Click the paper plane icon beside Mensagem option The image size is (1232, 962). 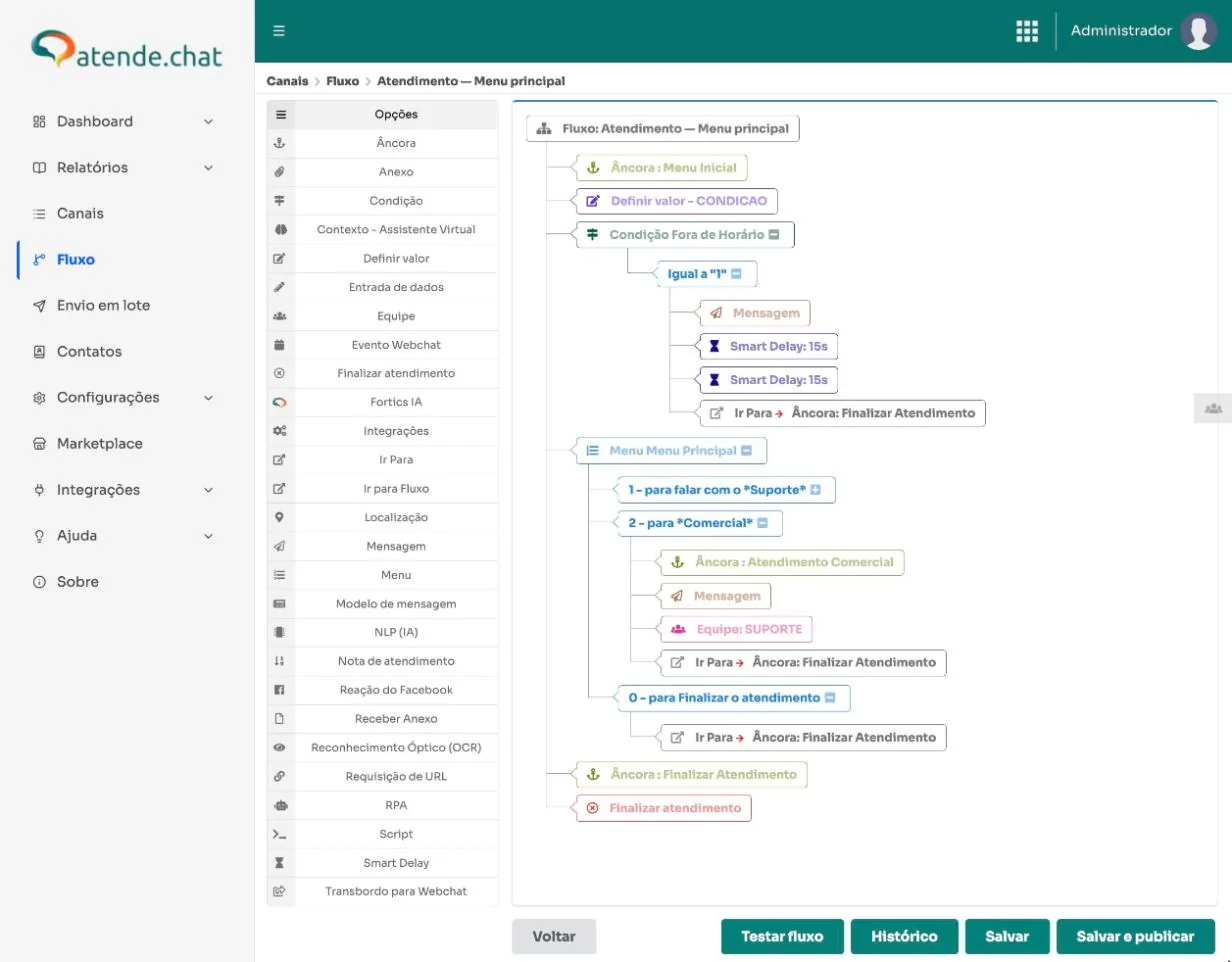280,546
